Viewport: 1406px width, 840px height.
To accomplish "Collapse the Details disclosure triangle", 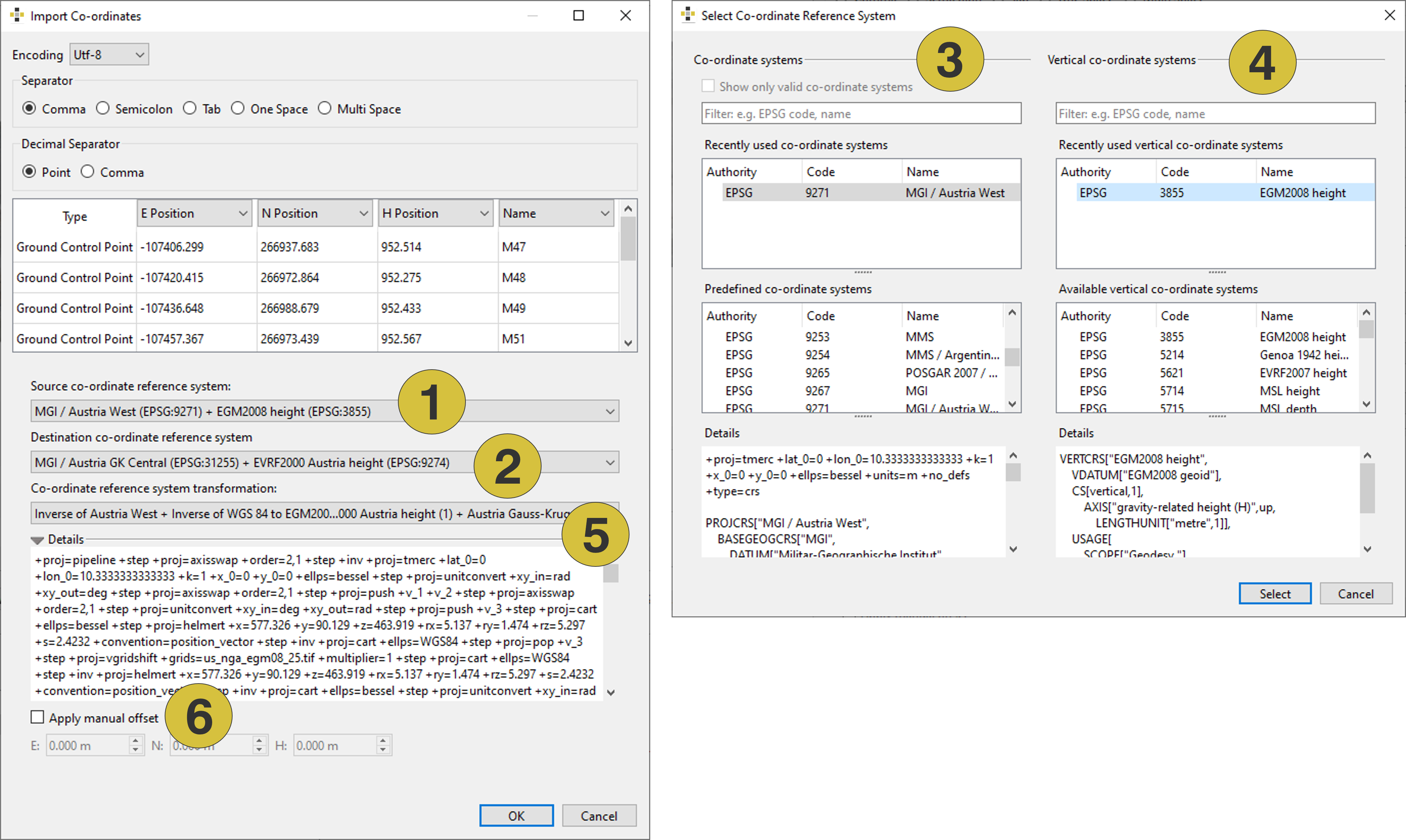I will click(37, 540).
